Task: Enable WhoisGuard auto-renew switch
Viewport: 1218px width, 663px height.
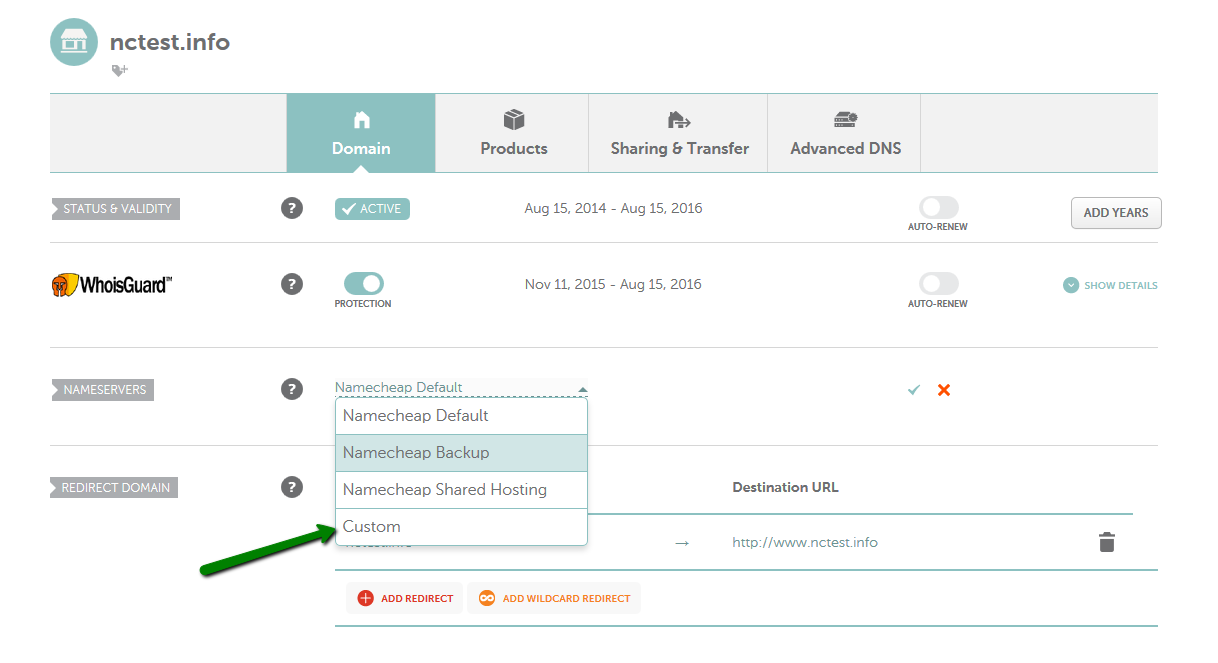Action: pyautogui.click(x=938, y=283)
